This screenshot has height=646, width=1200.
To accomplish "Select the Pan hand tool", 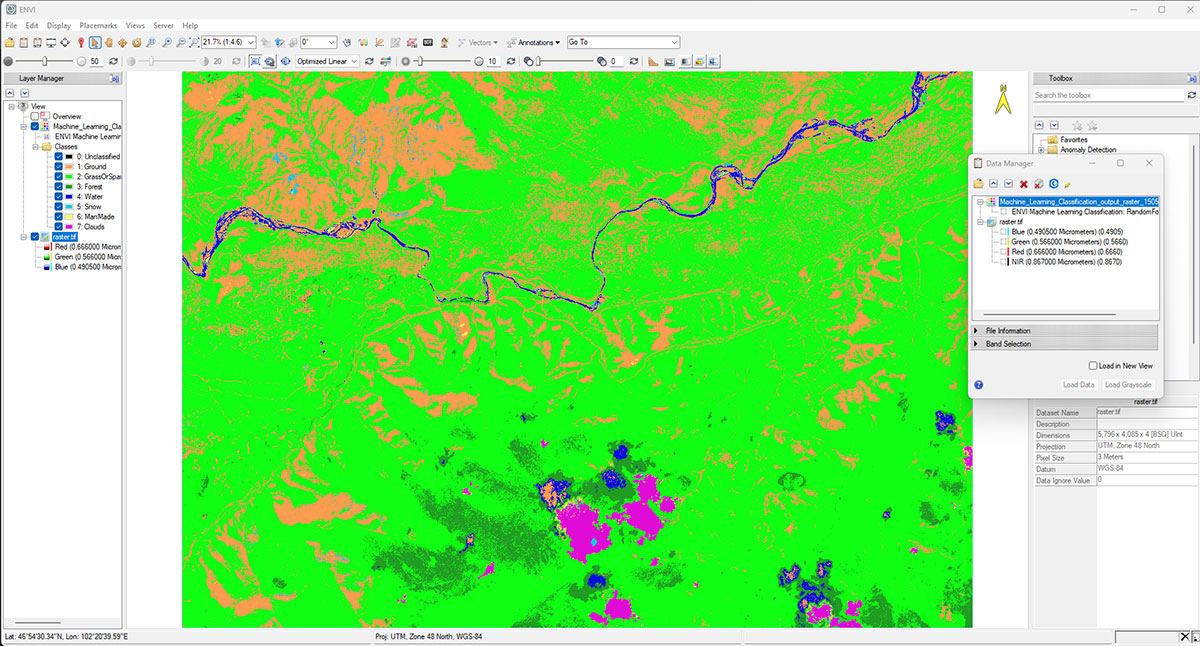I will [x=108, y=43].
